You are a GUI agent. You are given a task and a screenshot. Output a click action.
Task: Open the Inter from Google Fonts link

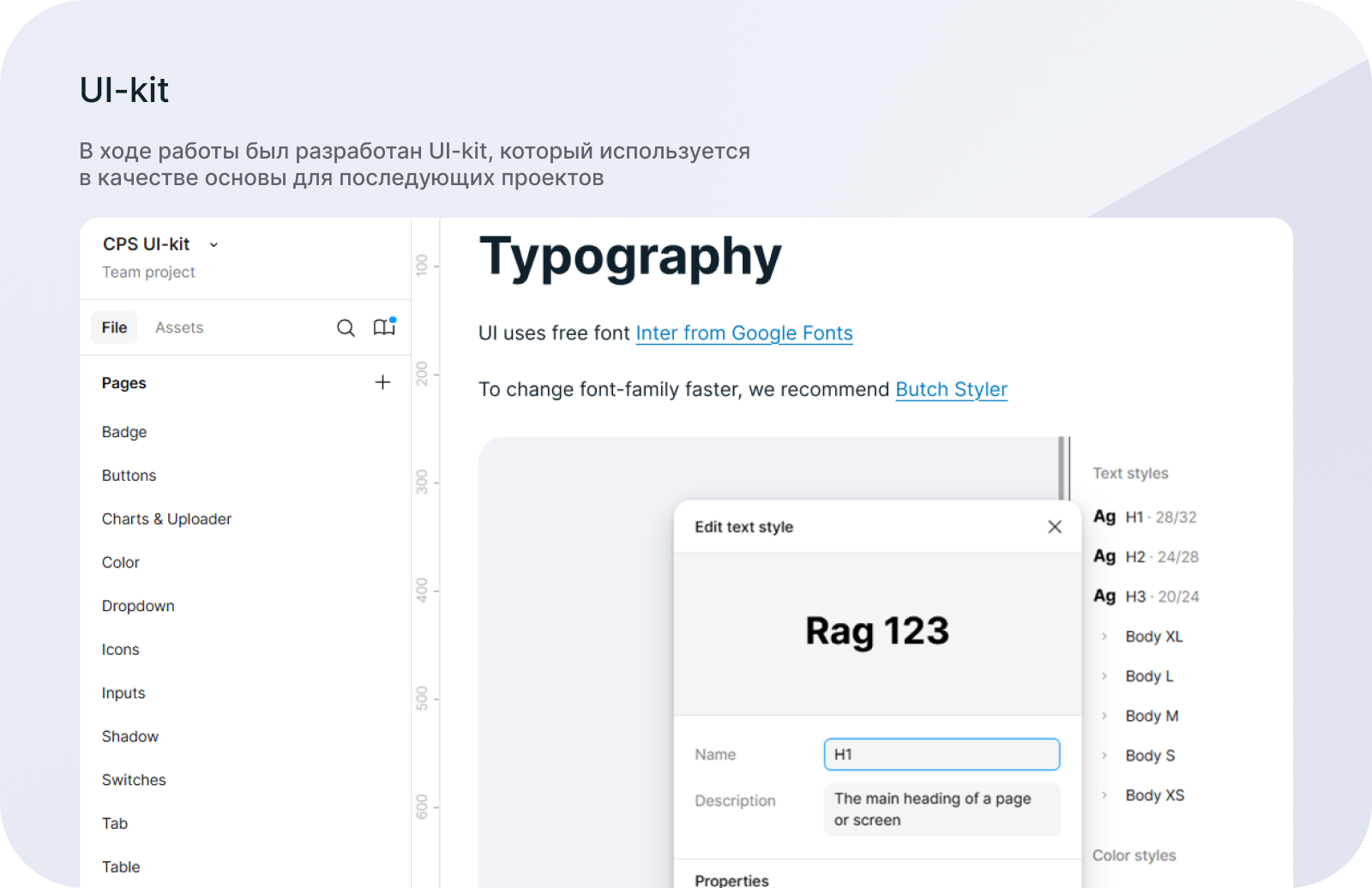pos(743,333)
